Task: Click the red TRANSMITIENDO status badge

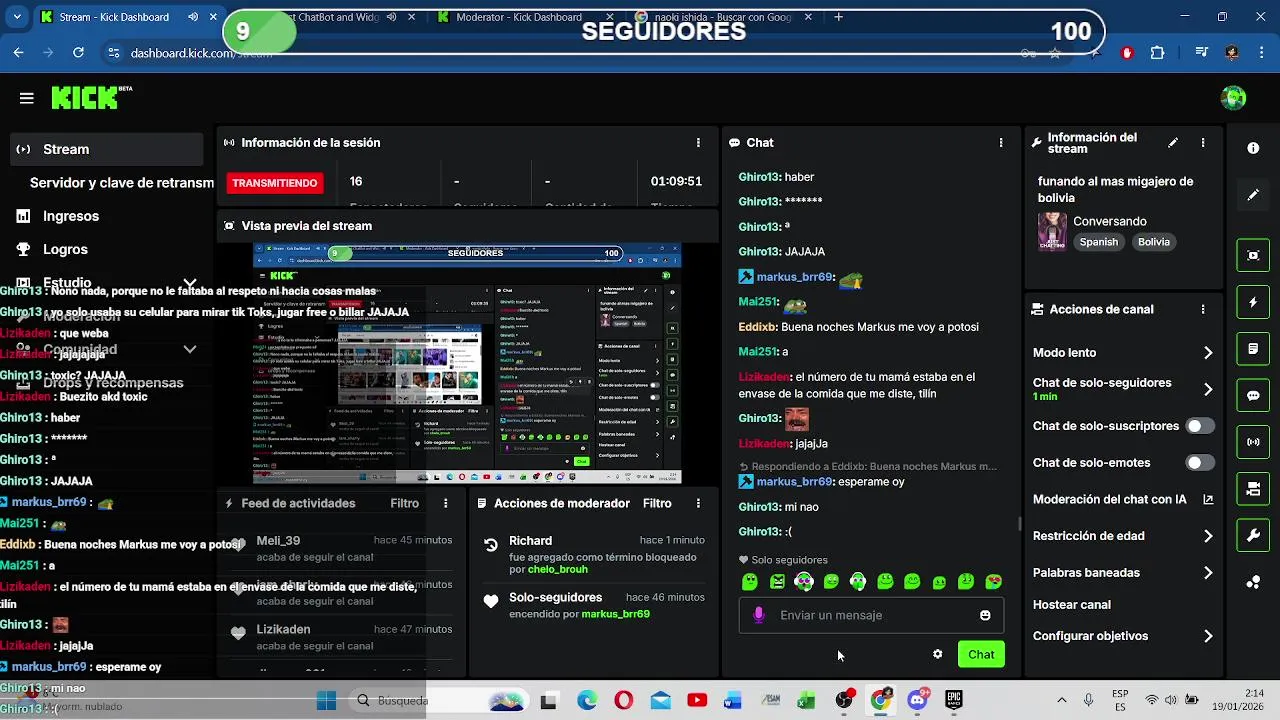Action: click(x=275, y=183)
